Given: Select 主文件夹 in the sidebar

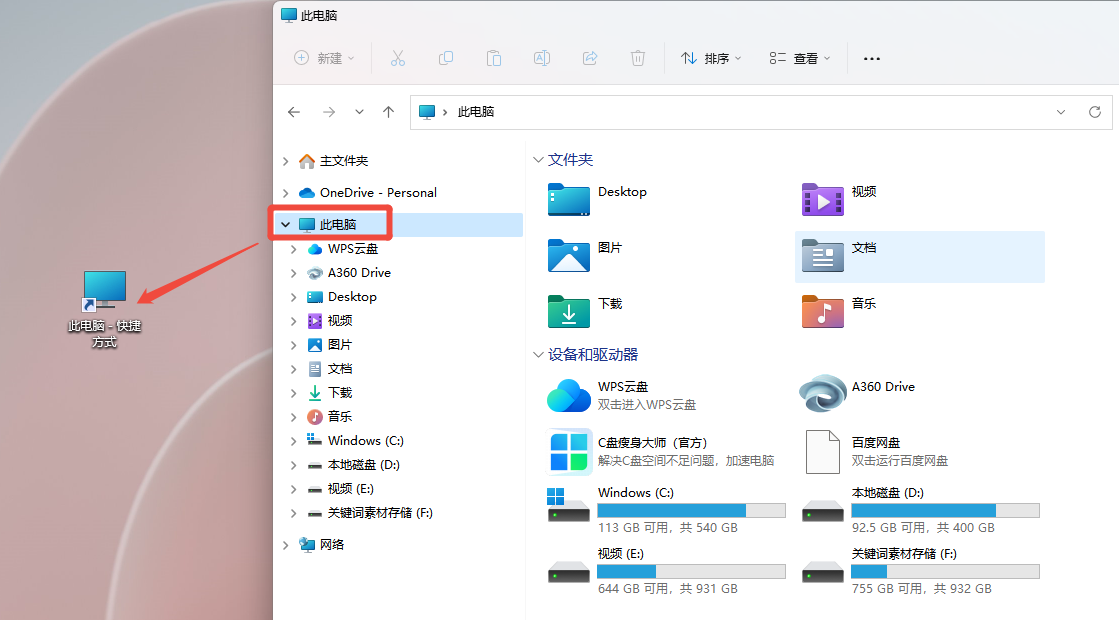Looking at the screenshot, I should point(344,161).
